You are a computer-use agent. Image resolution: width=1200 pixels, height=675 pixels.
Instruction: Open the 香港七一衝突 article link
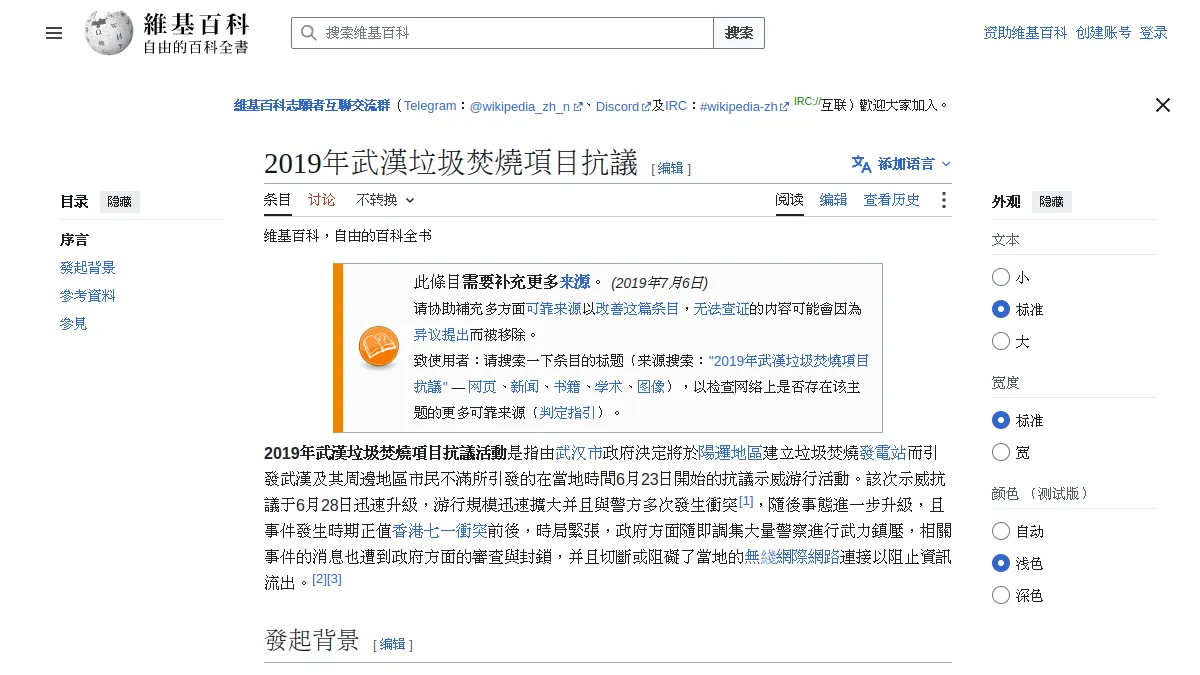click(440, 531)
